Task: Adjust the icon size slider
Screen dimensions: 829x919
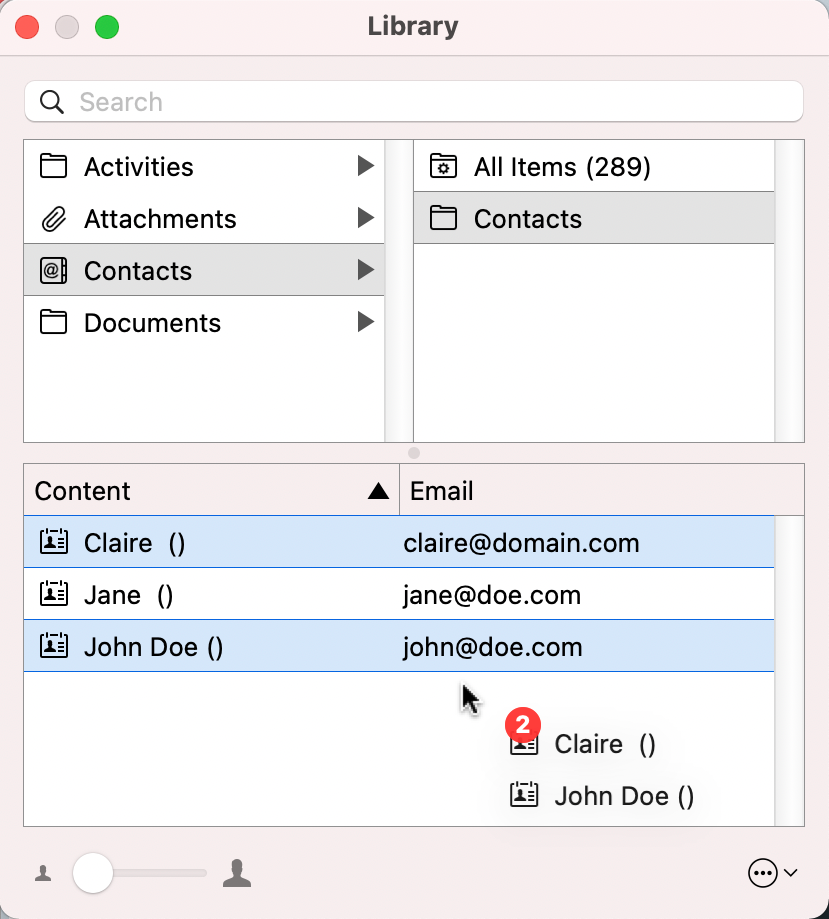Action: 93,872
